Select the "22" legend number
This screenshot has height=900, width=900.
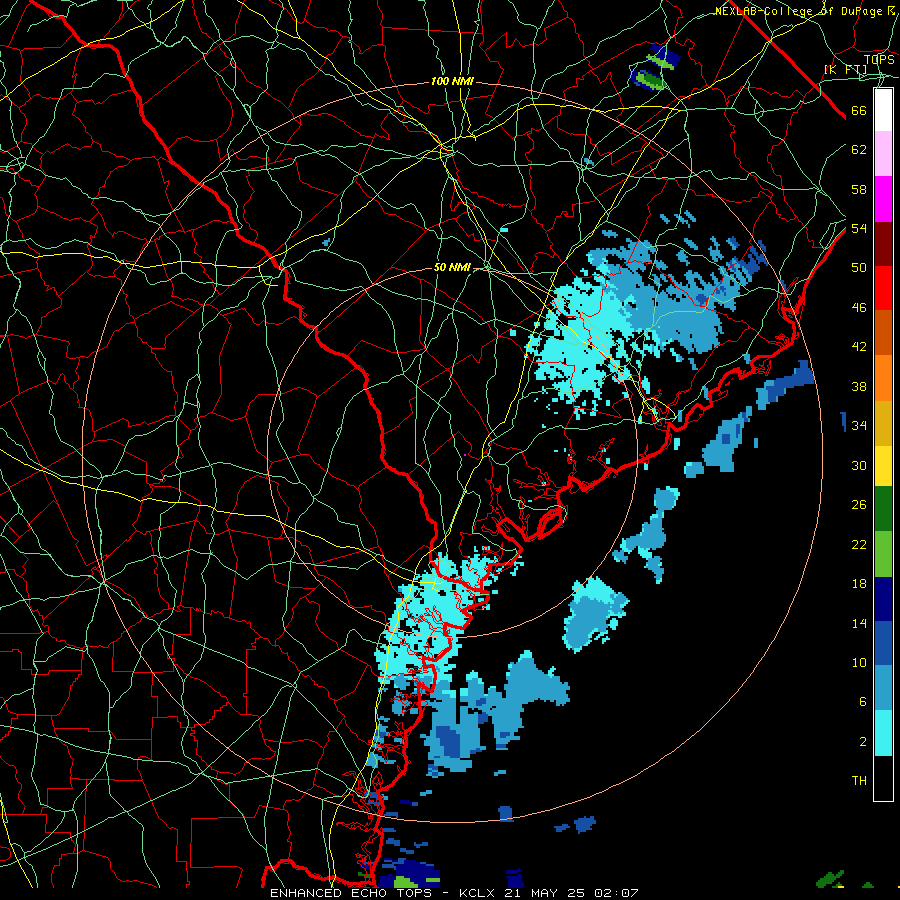coord(859,545)
